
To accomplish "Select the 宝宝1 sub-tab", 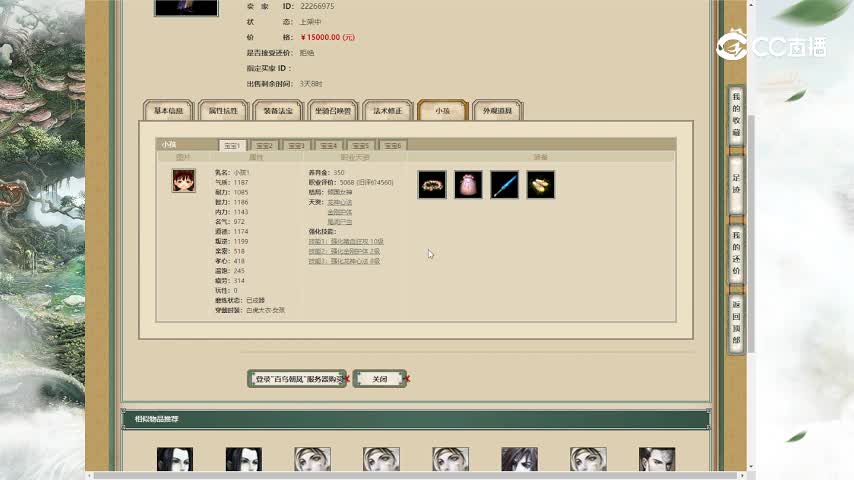I will click(233, 145).
